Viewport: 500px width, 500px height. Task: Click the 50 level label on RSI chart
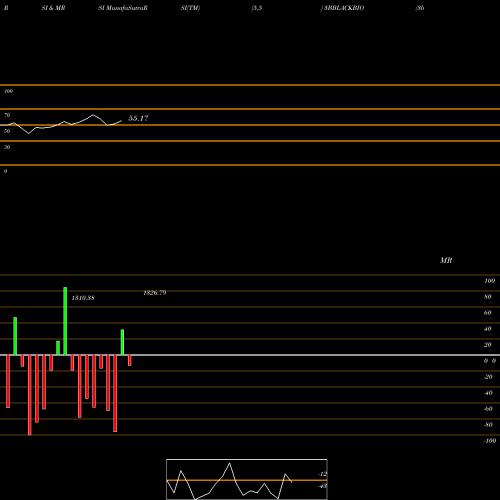pos(7,131)
